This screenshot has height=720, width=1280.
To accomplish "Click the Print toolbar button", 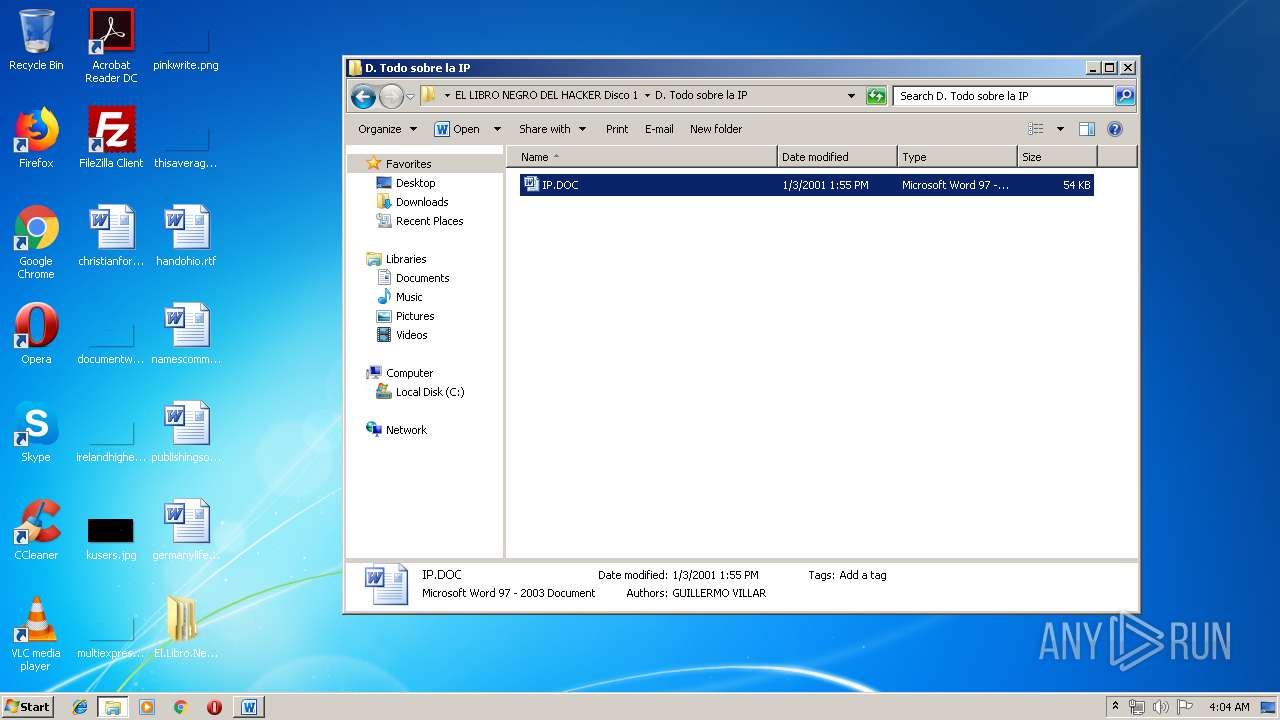I will [617, 129].
